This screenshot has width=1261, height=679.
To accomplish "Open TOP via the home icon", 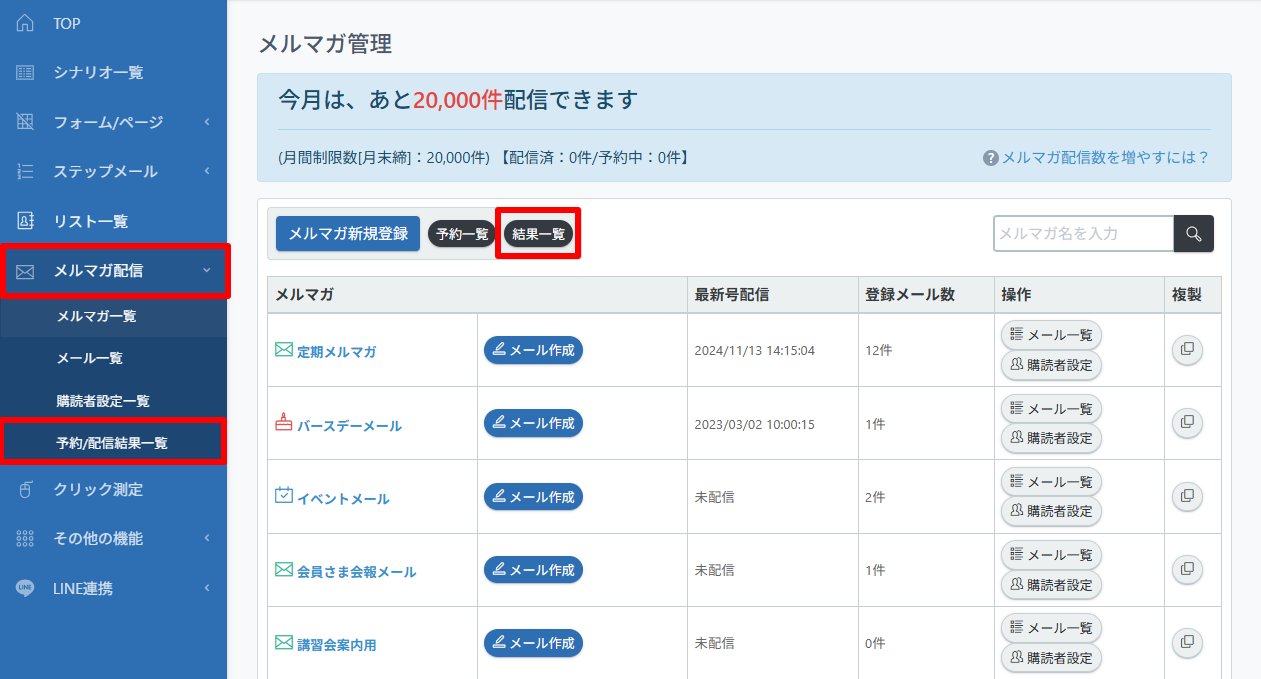I will [x=26, y=23].
